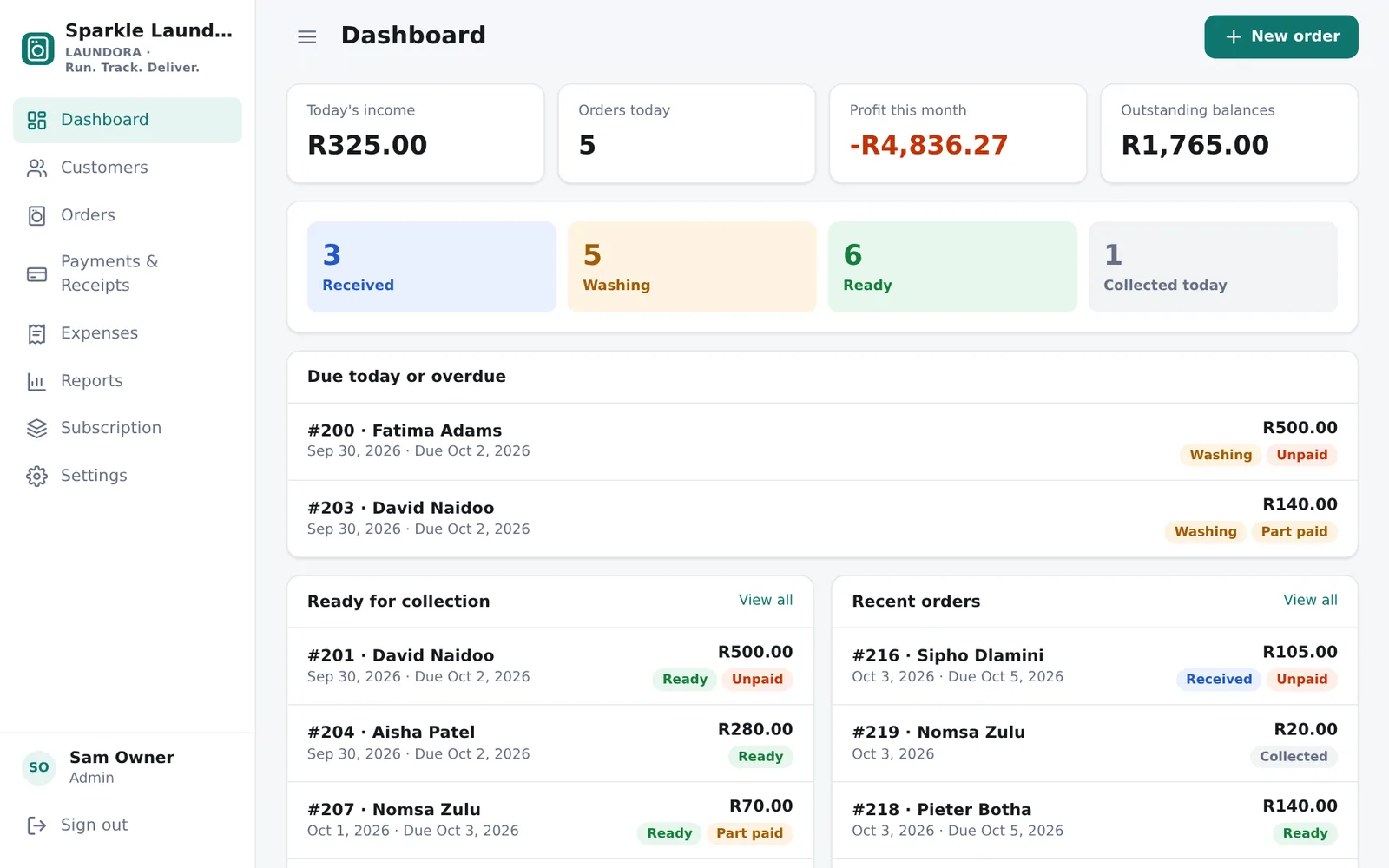Open the Customers menu item

[128, 168]
